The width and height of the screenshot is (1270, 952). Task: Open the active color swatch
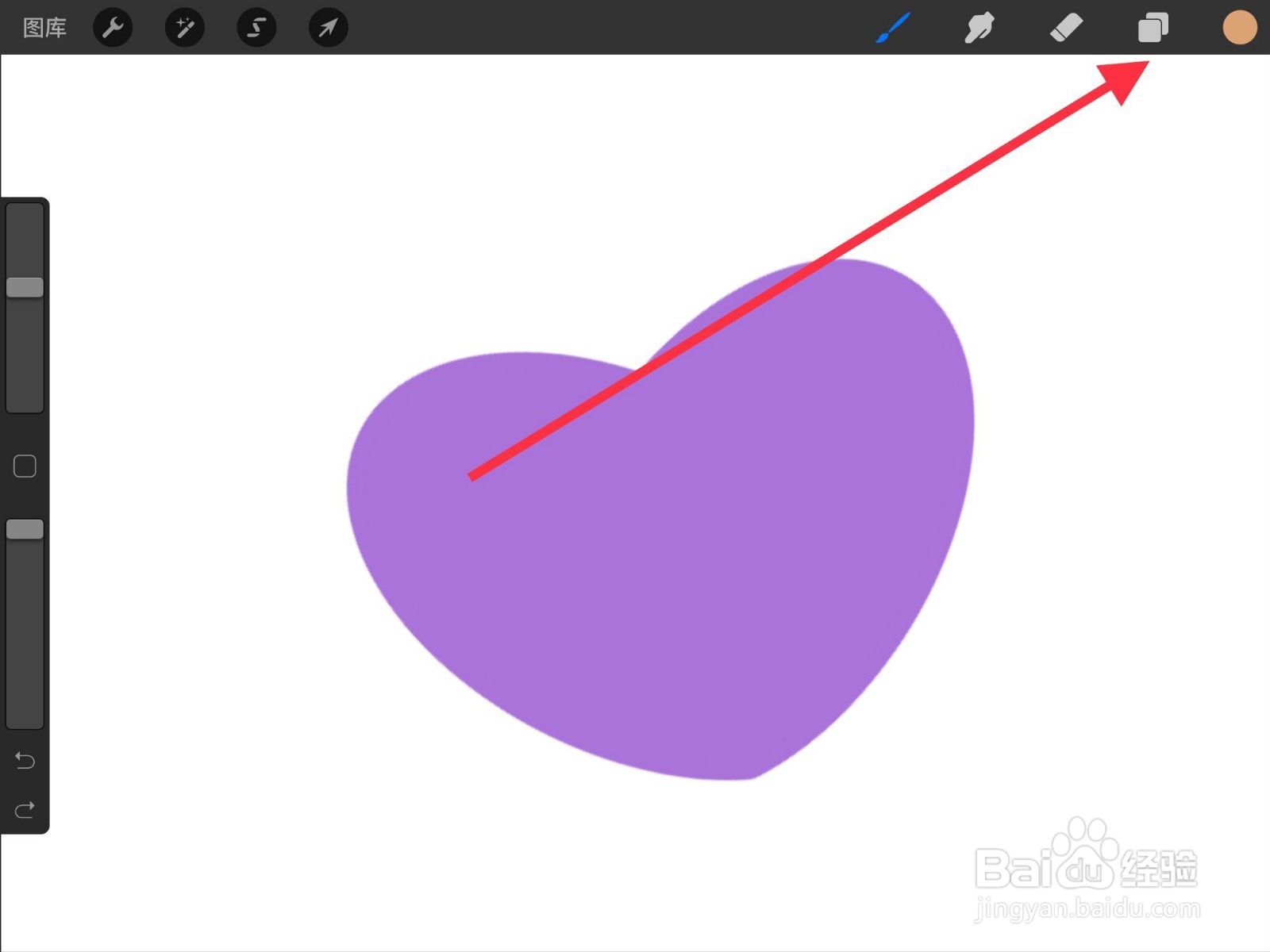coord(1239,28)
